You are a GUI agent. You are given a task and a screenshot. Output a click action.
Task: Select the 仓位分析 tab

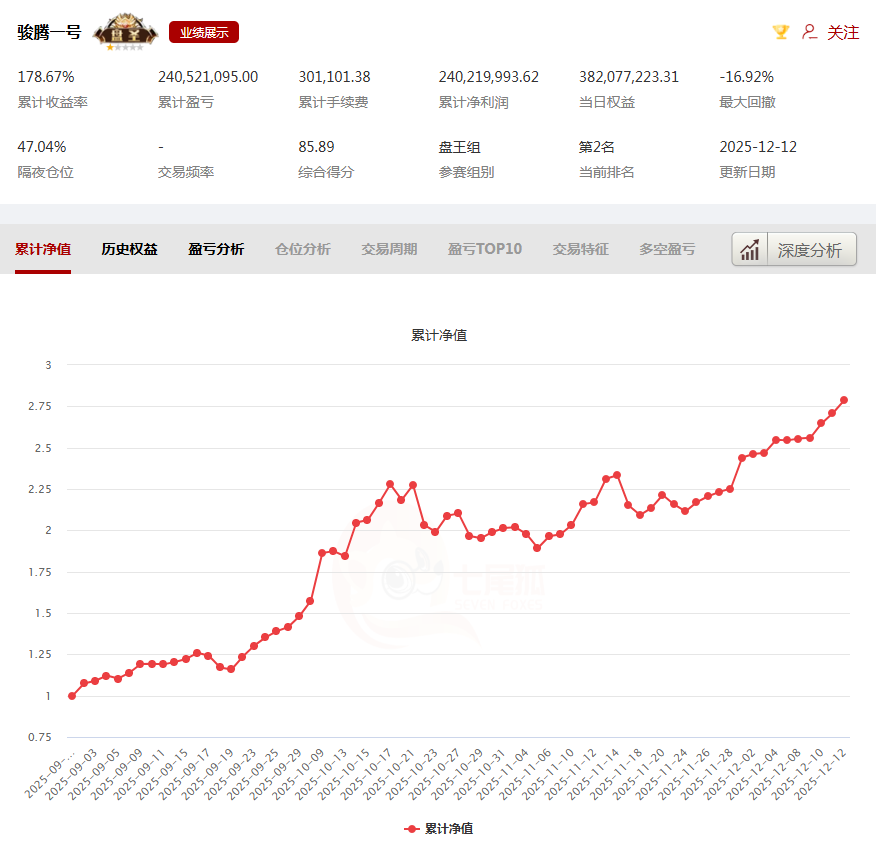302,249
